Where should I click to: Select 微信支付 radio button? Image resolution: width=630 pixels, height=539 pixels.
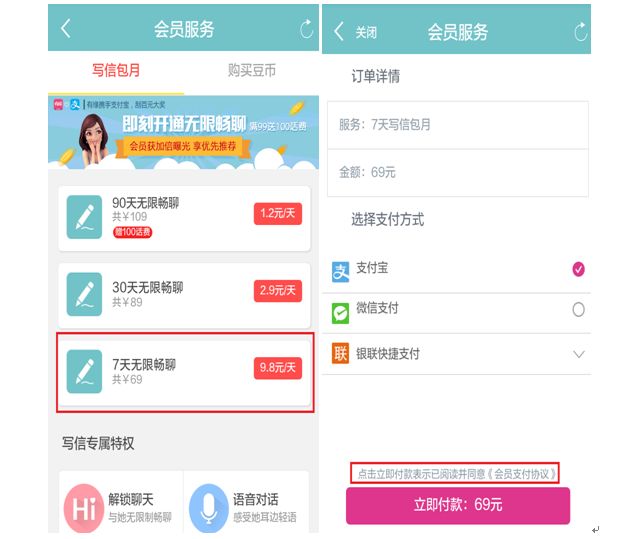tap(578, 309)
